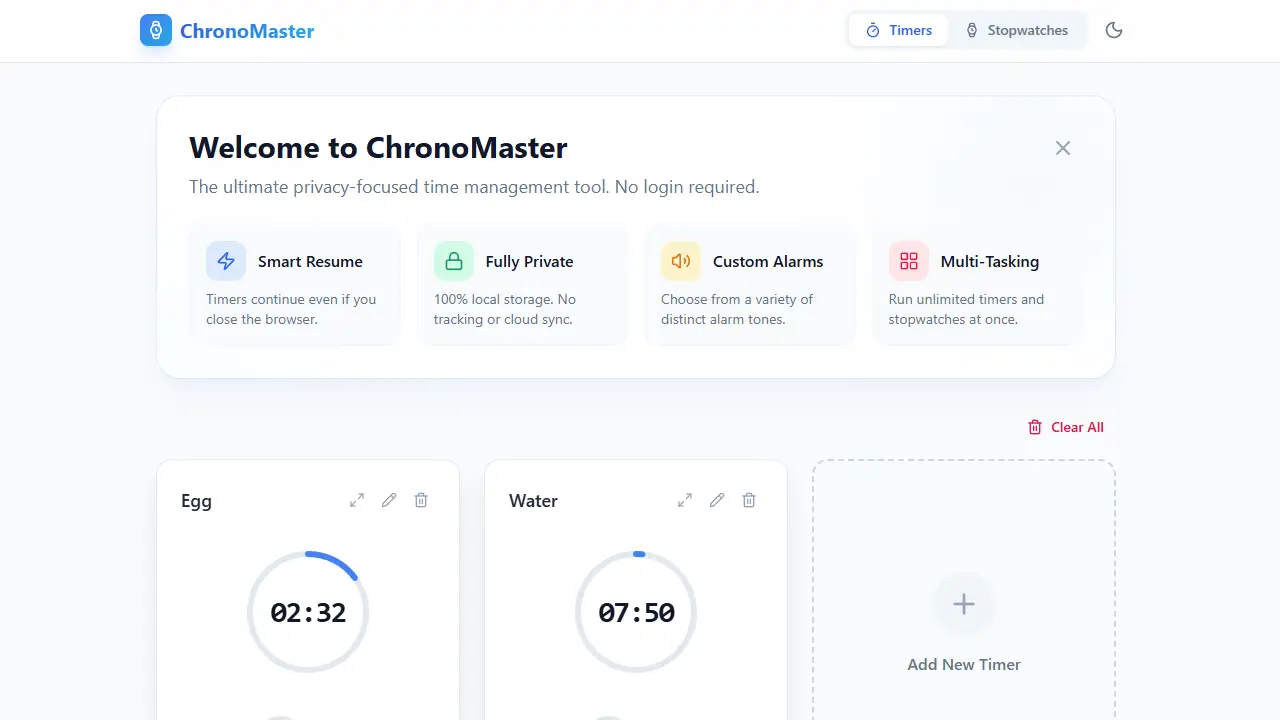Dismiss the Welcome to ChronoMaster banner
Screen dimensions: 1280x720
point(1063,148)
